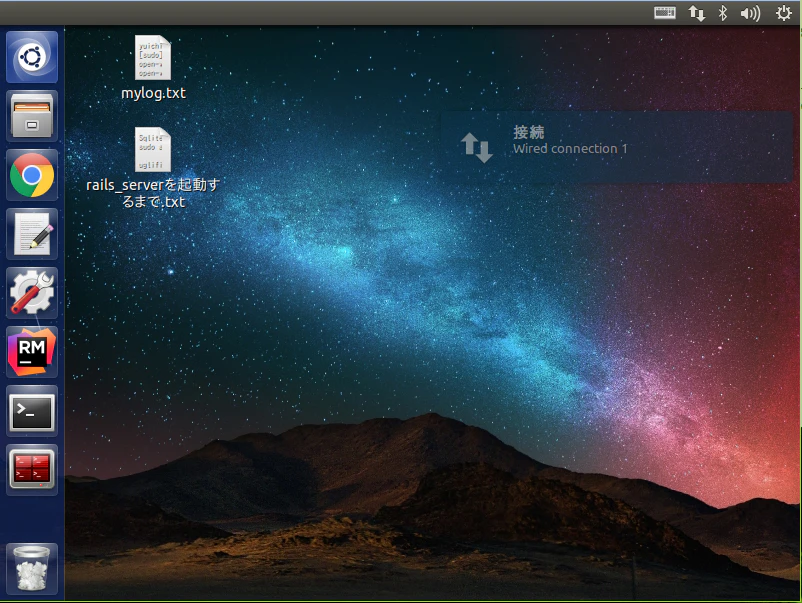This screenshot has width=802, height=603.
Task: Click the mylog.txt file name label
Action: (x=153, y=93)
